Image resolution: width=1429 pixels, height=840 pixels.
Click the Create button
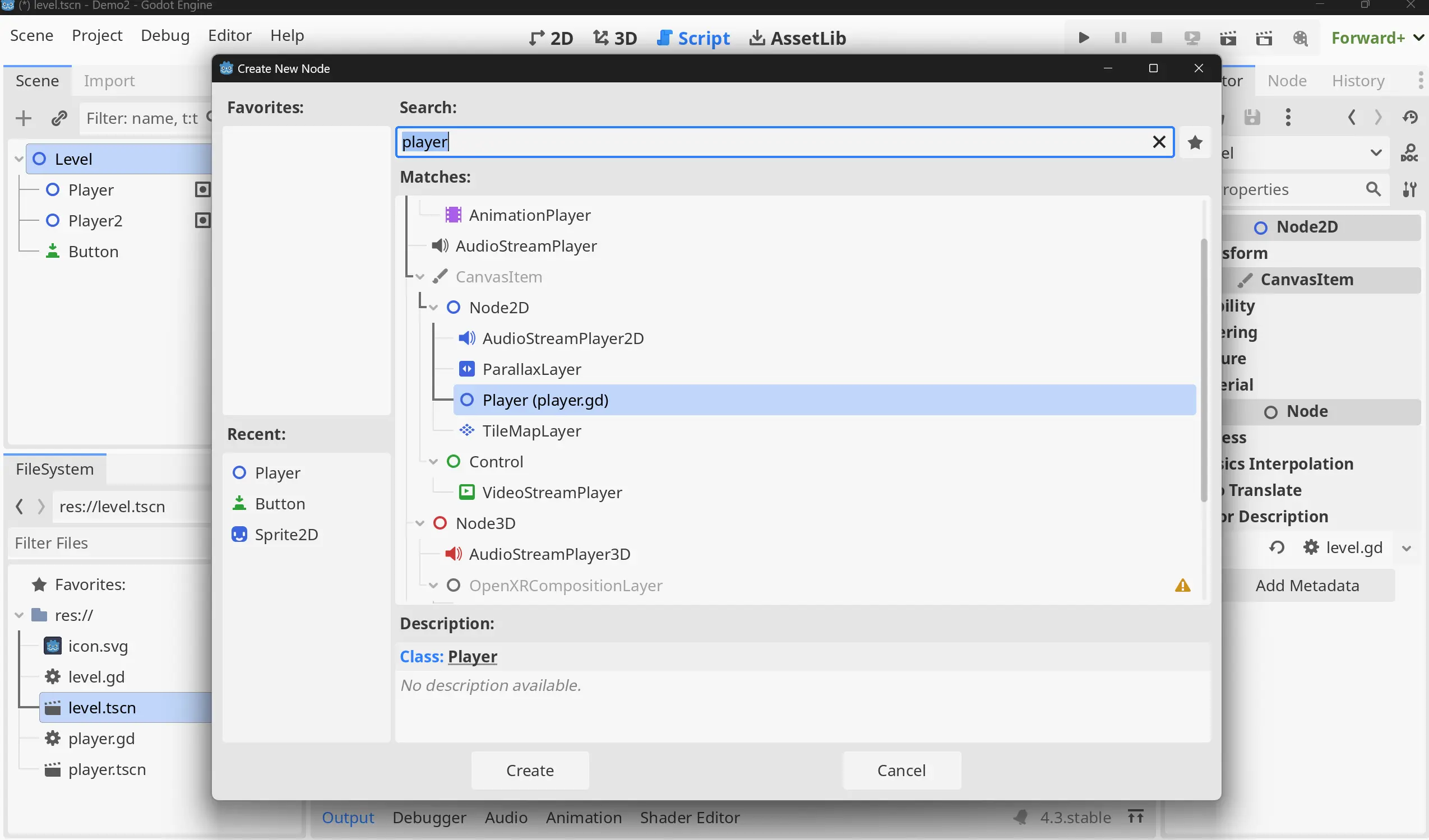(x=530, y=771)
